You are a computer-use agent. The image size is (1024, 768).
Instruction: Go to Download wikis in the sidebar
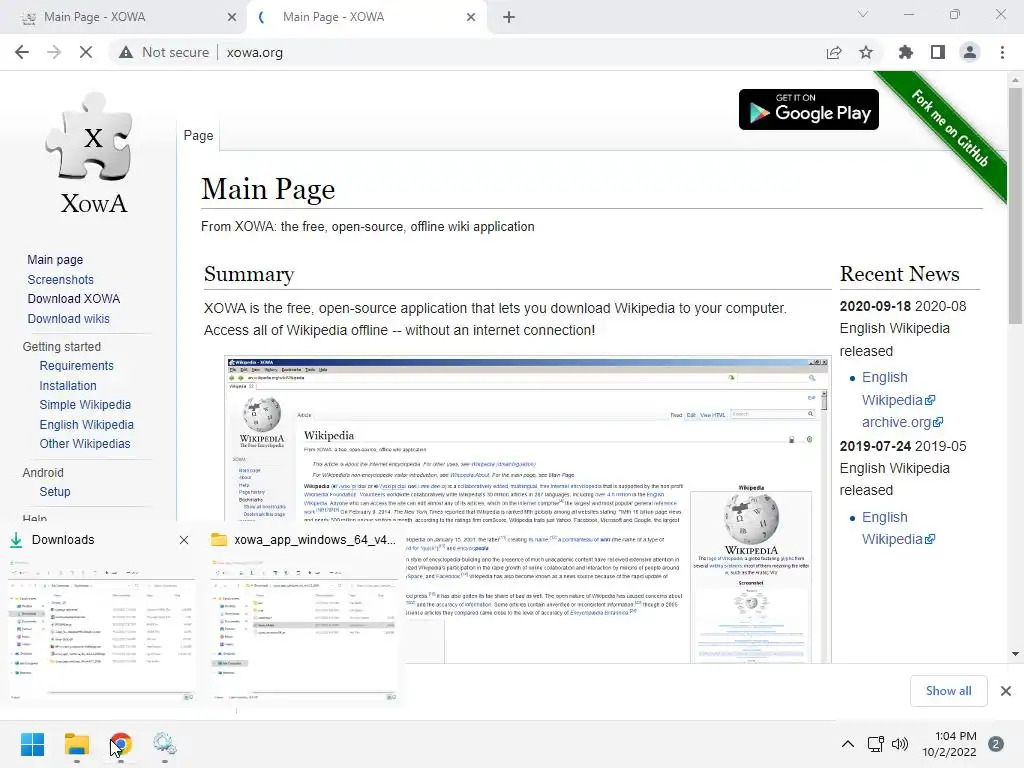69,319
